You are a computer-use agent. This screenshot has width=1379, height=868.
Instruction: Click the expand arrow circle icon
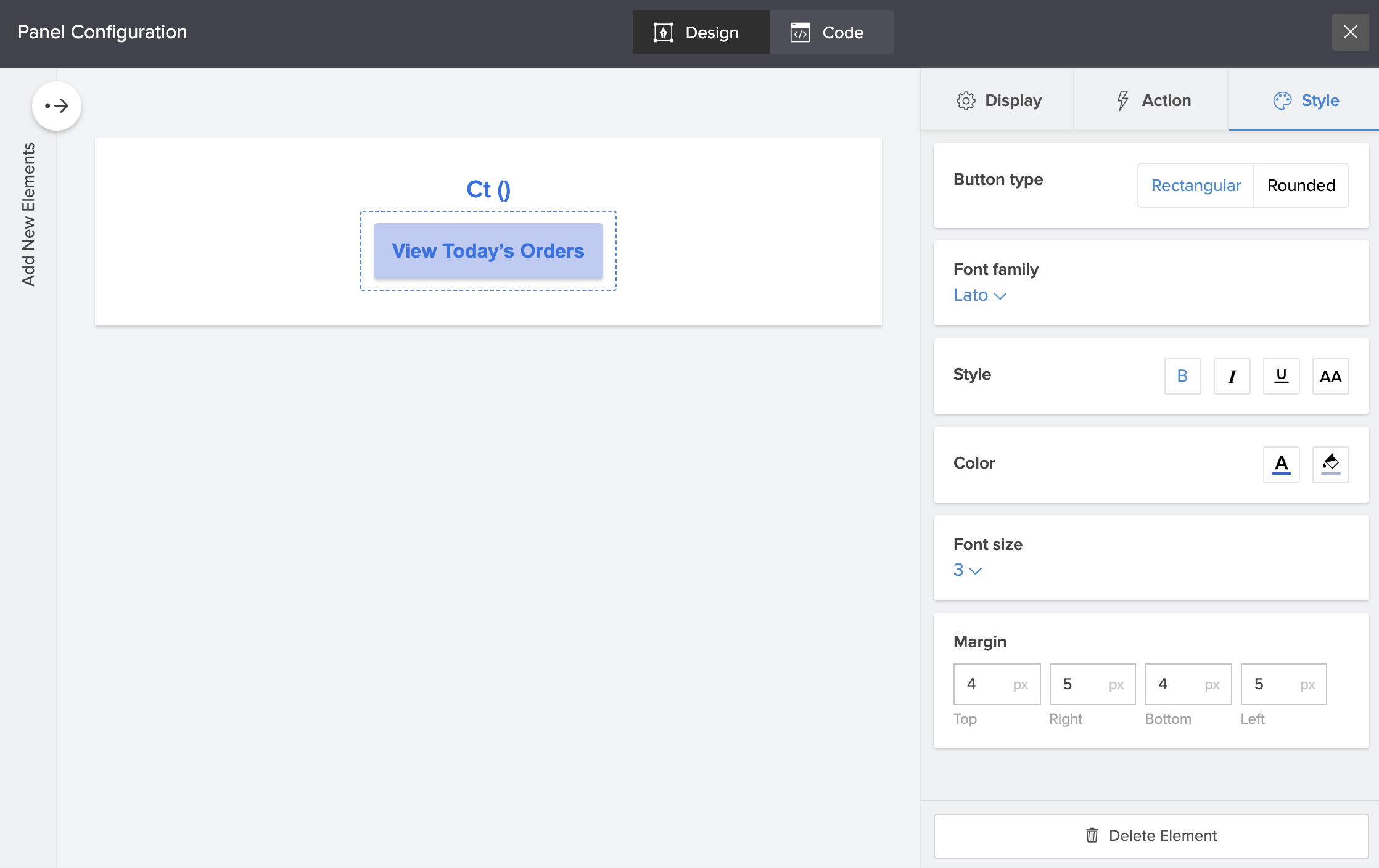coord(57,106)
